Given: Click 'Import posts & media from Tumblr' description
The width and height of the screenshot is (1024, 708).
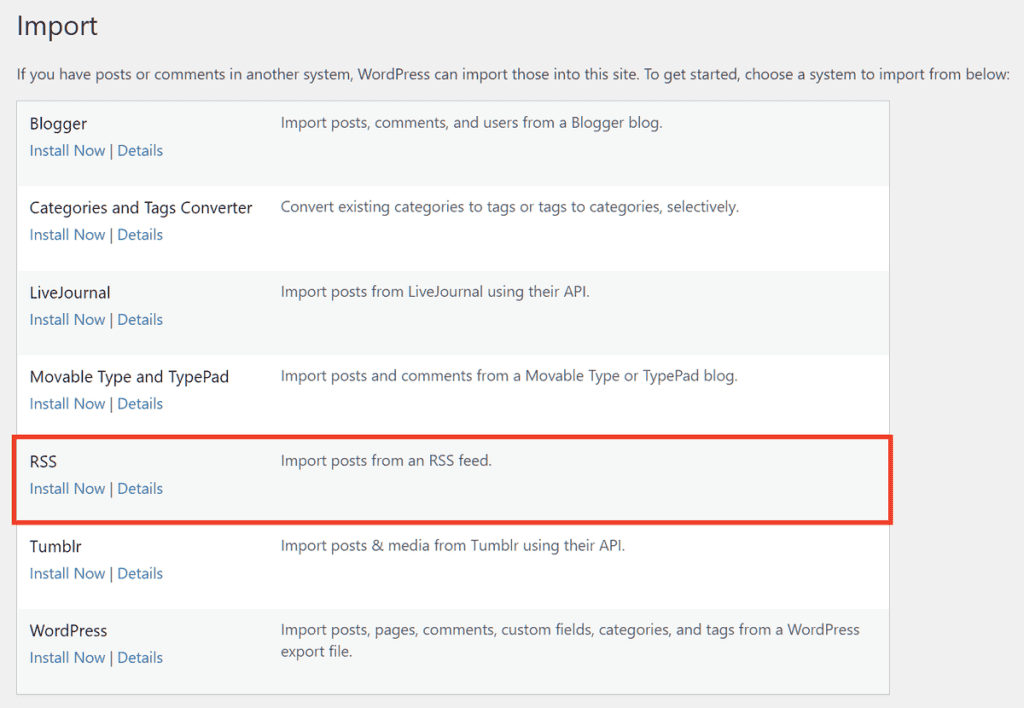Looking at the screenshot, I should [453, 546].
